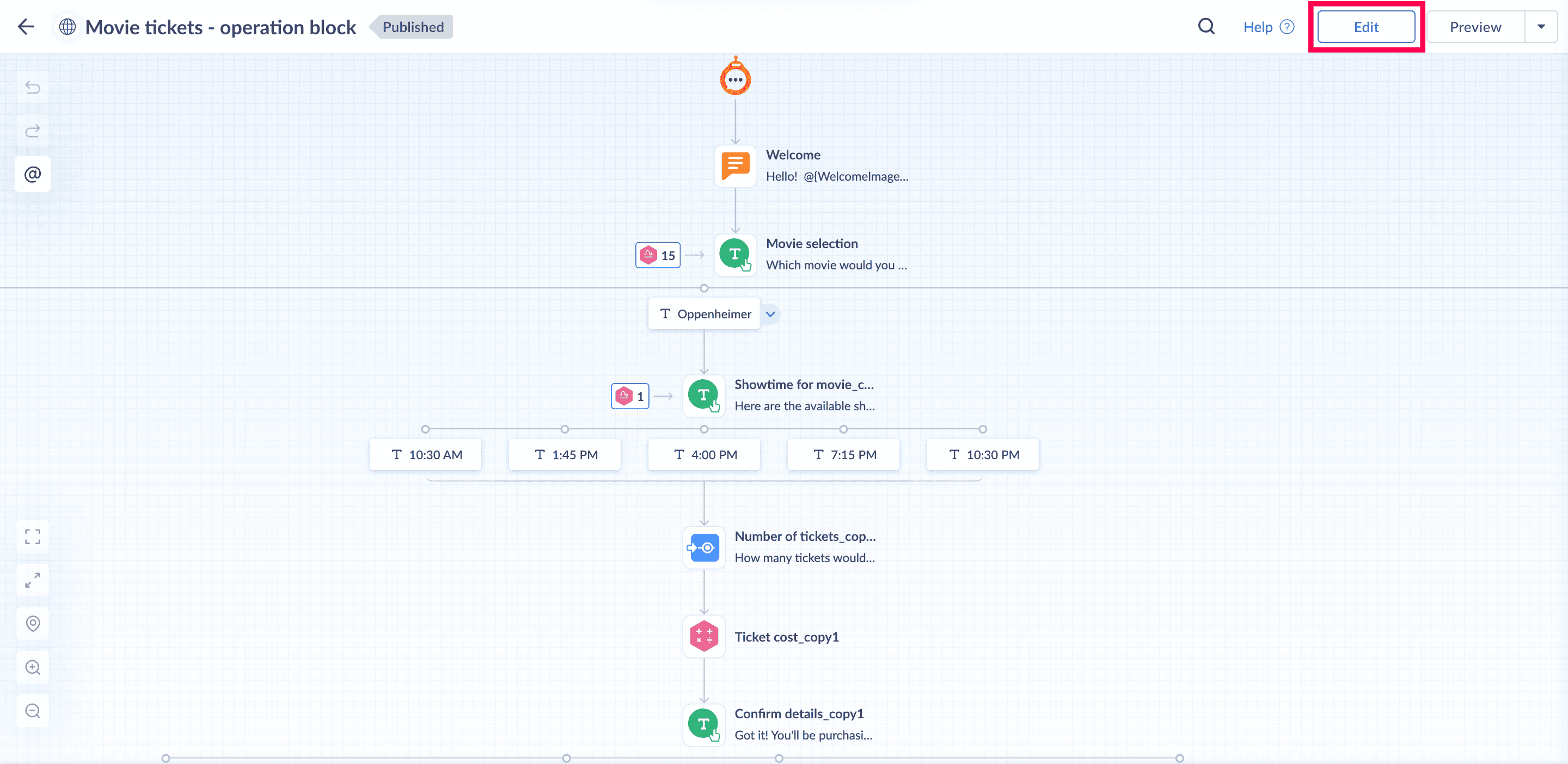Click the fit-to-screen frame icon
Screen dimensions: 1568x764
33,537
